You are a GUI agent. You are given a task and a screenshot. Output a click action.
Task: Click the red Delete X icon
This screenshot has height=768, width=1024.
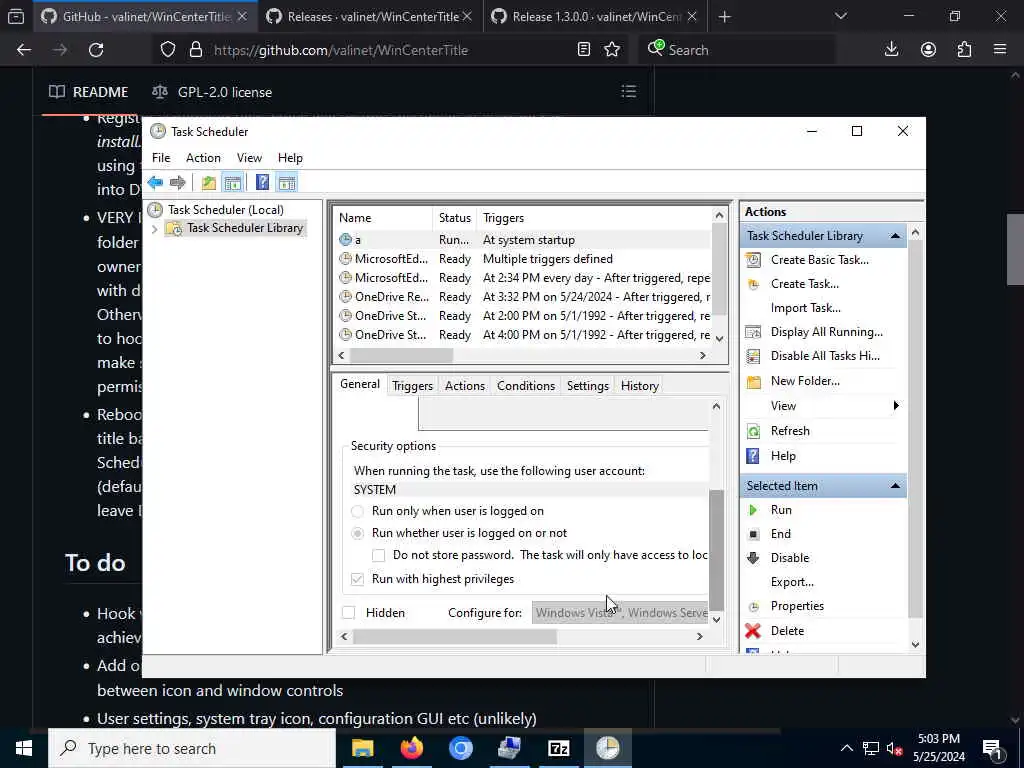pos(753,631)
